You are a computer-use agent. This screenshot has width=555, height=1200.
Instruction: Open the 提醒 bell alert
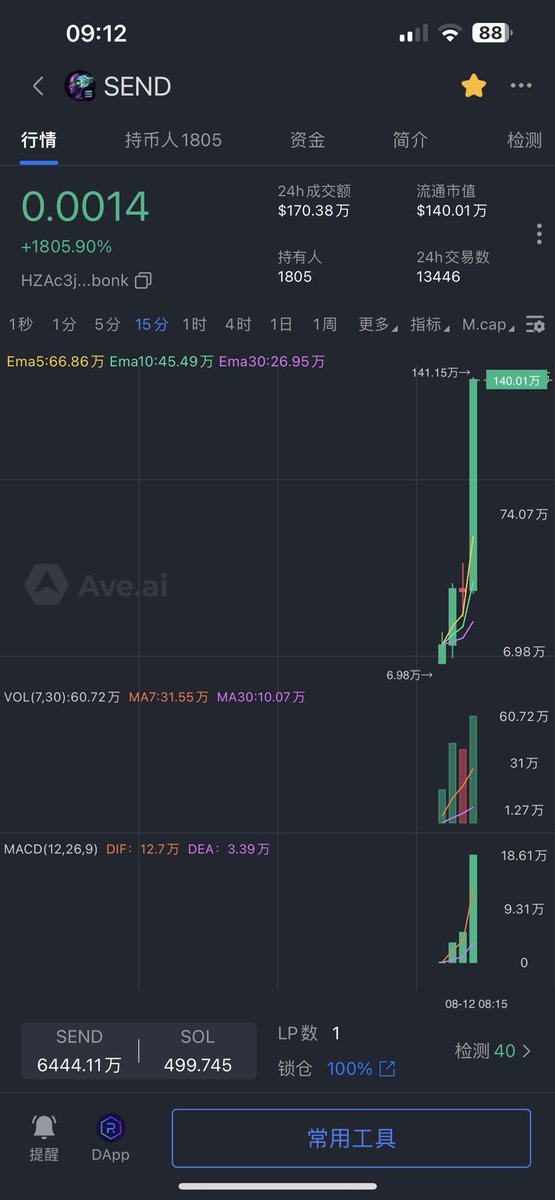coord(44,1138)
